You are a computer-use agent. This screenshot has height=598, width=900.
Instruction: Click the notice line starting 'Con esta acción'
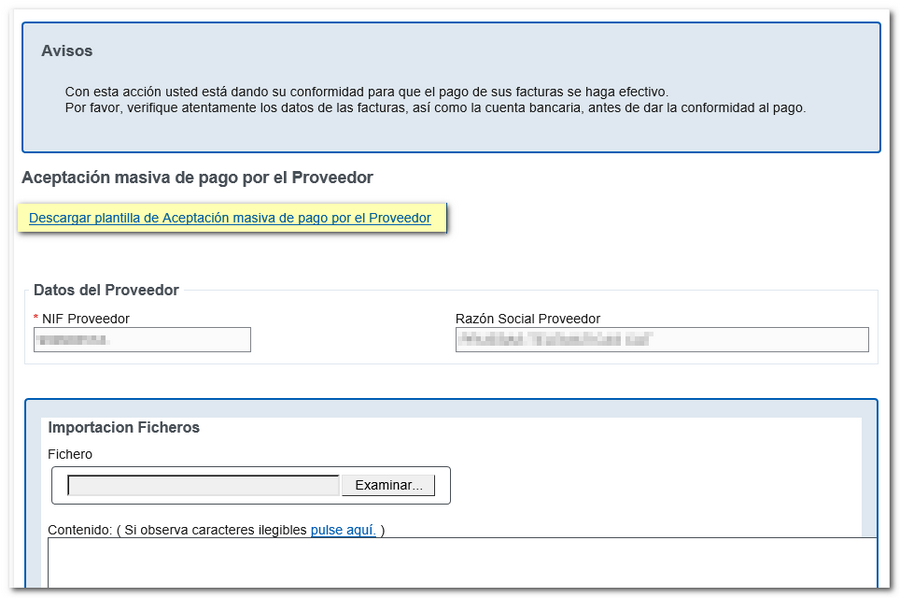pyautogui.click(x=367, y=92)
